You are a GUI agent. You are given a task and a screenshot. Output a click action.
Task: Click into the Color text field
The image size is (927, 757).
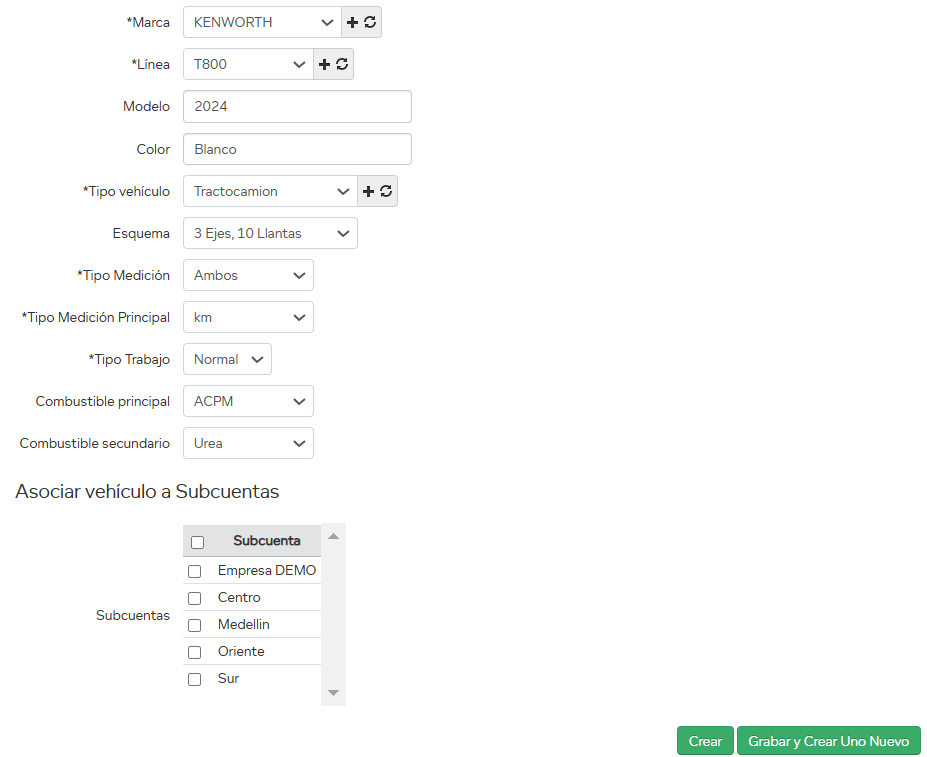coord(297,149)
